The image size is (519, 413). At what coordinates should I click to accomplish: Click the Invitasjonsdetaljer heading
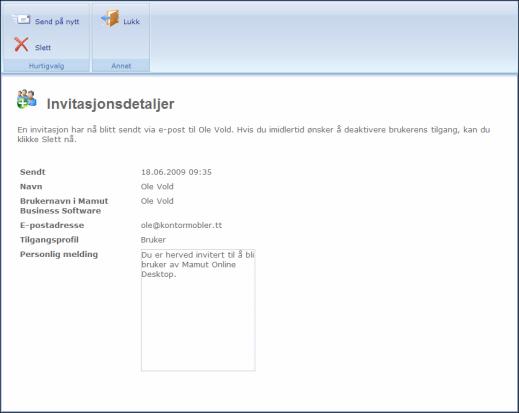click(x=110, y=104)
